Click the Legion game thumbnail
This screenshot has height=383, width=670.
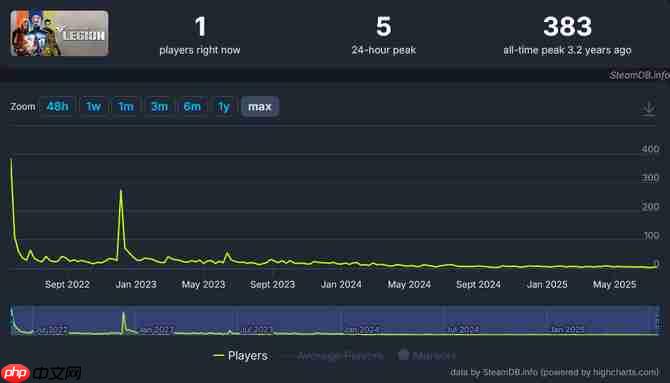point(59,33)
